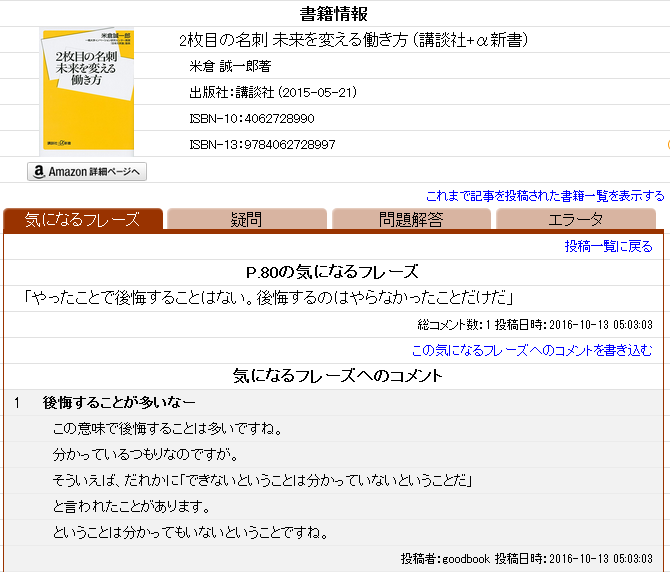Click the P.80の気になるフレーズ heading
The image size is (670, 572).
(332, 272)
